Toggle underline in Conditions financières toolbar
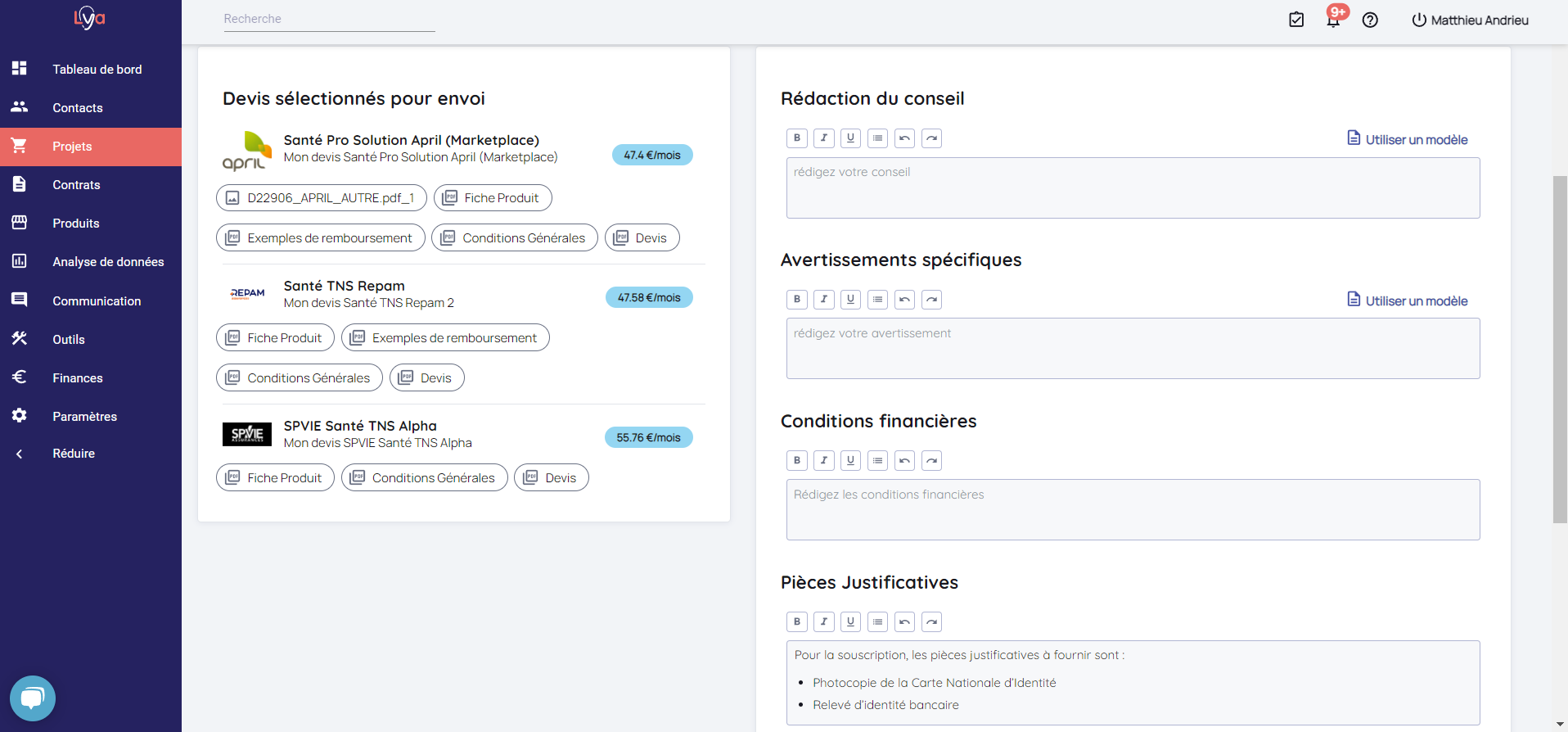Image resolution: width=1568 pixels, height=732 pixels. (850, 461)
